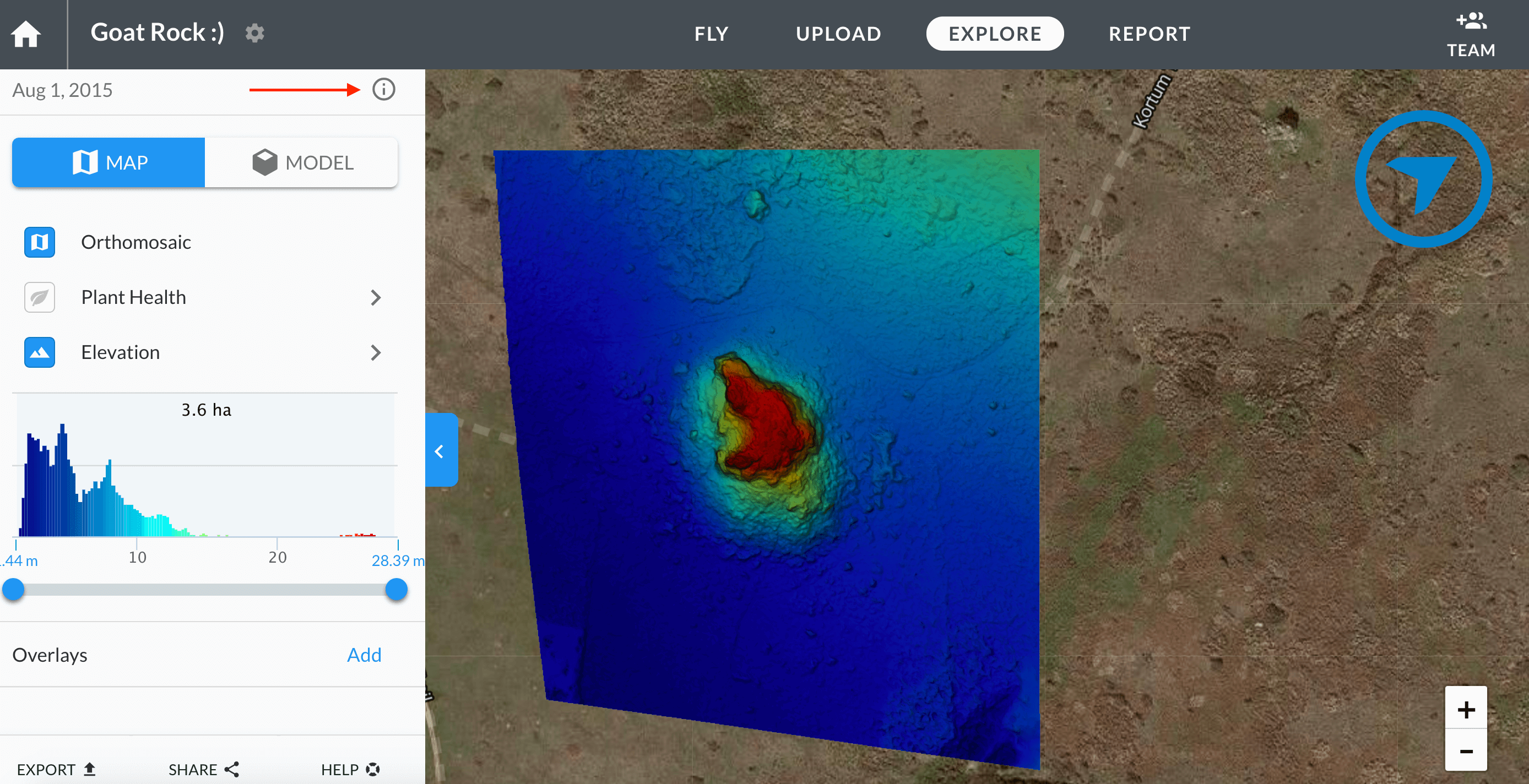Click the Goat Rock :) project title
Viewport: 1529px width, 784px height.
[158, 32]
